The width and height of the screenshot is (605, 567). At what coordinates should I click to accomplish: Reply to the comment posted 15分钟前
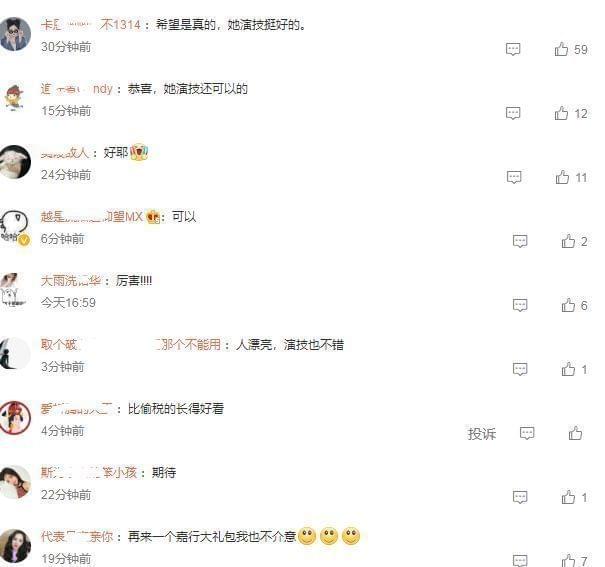coord(513,113)
